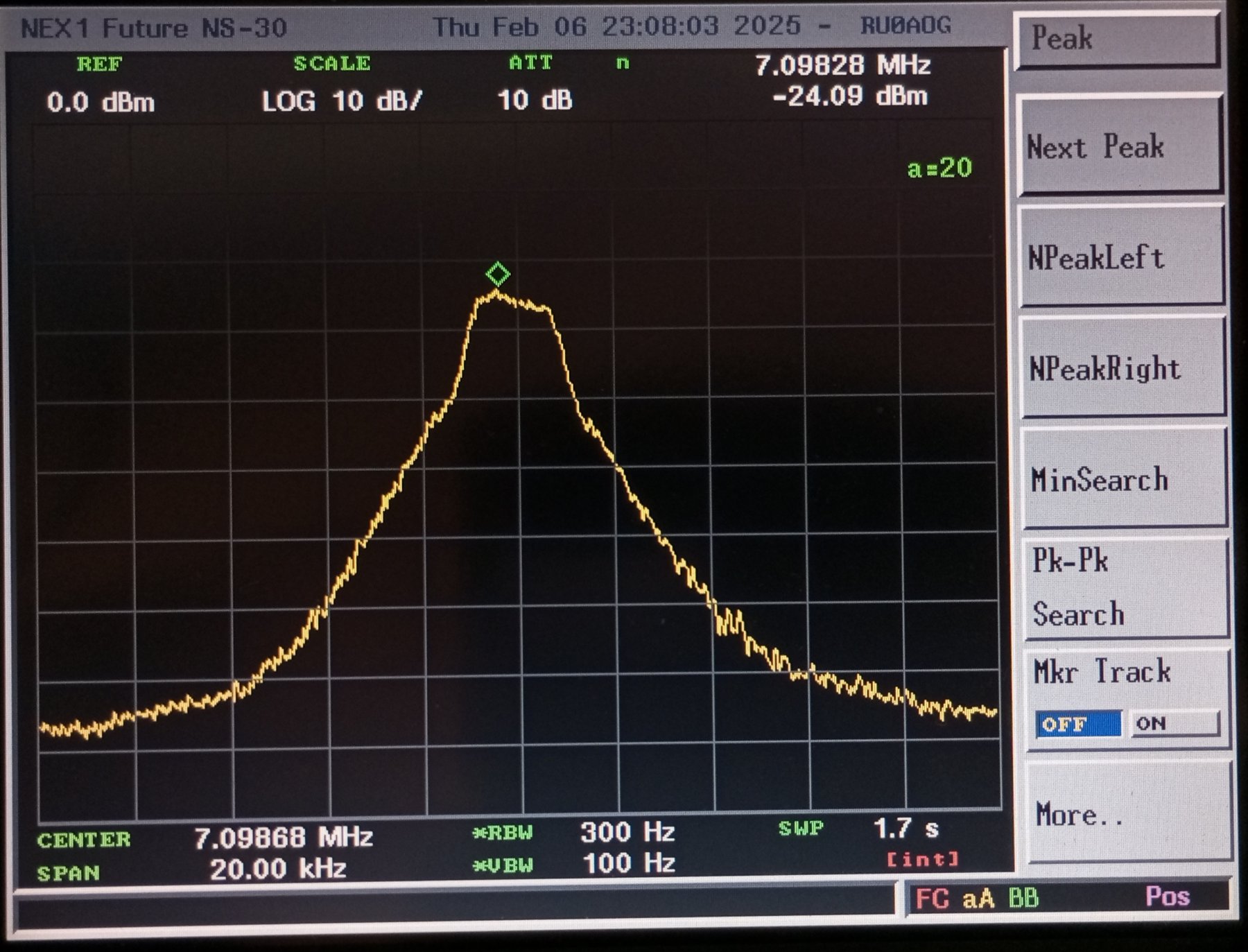Set Mkr Track to OFF
The width and height of the screenshot is (1248, 952).
click(x=1077, y=725)
